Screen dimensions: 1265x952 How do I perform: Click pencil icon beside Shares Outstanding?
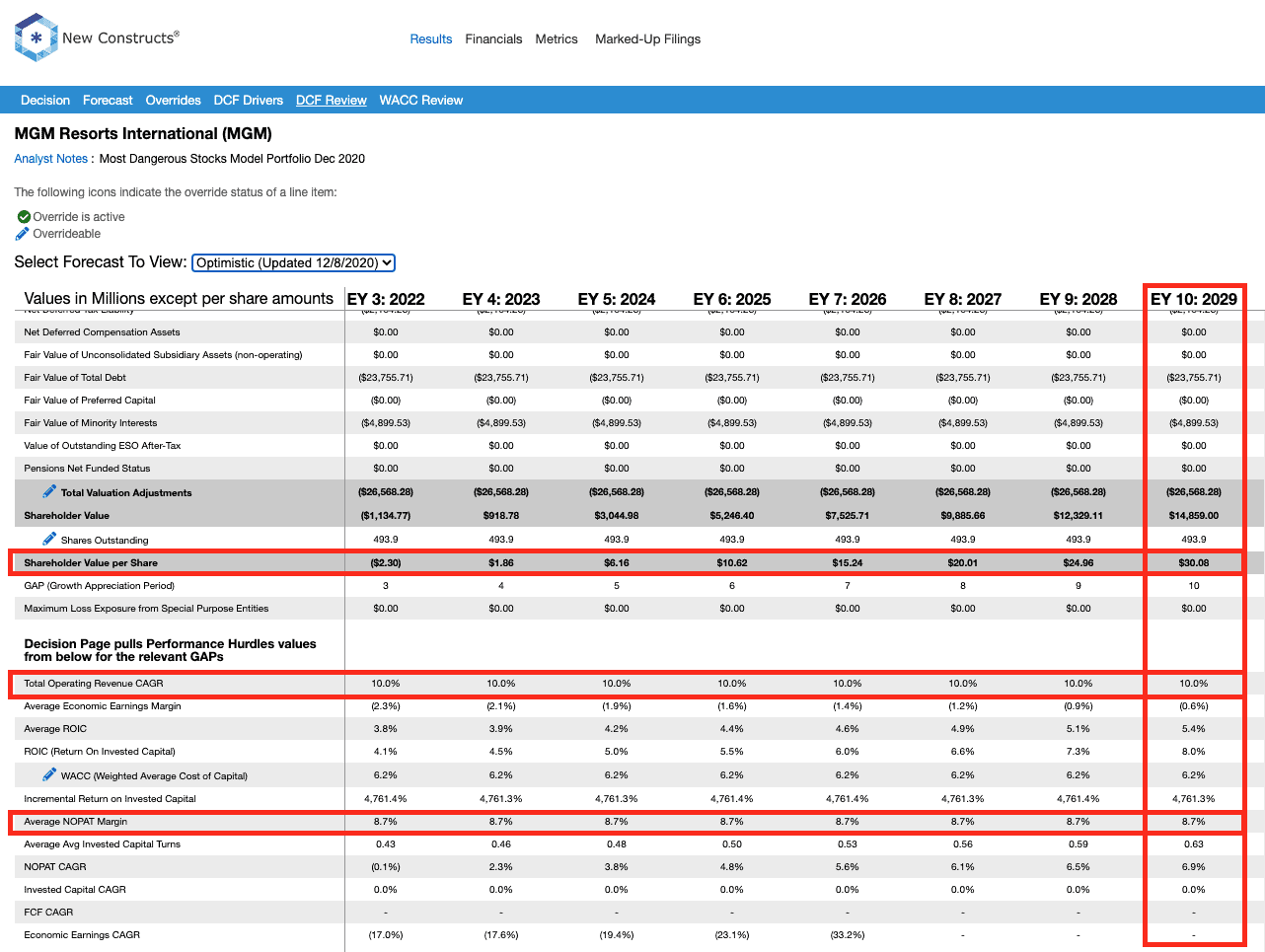(49, 539)
